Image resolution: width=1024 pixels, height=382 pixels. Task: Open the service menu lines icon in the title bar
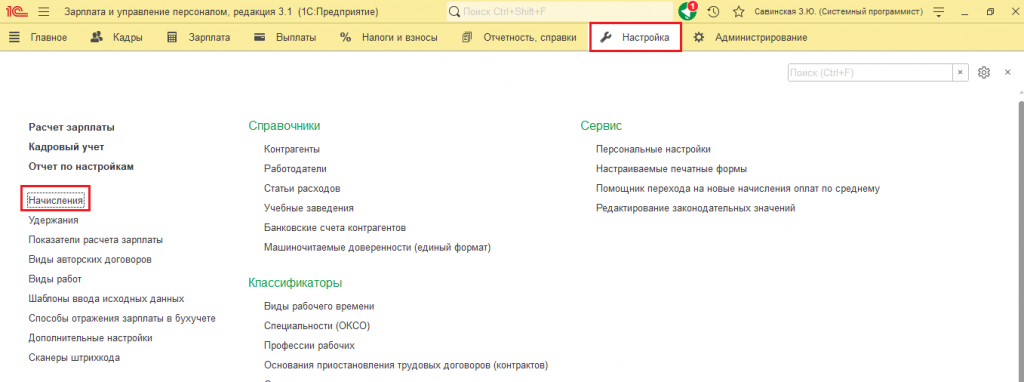pyautogui.click(x=939, y=12)
